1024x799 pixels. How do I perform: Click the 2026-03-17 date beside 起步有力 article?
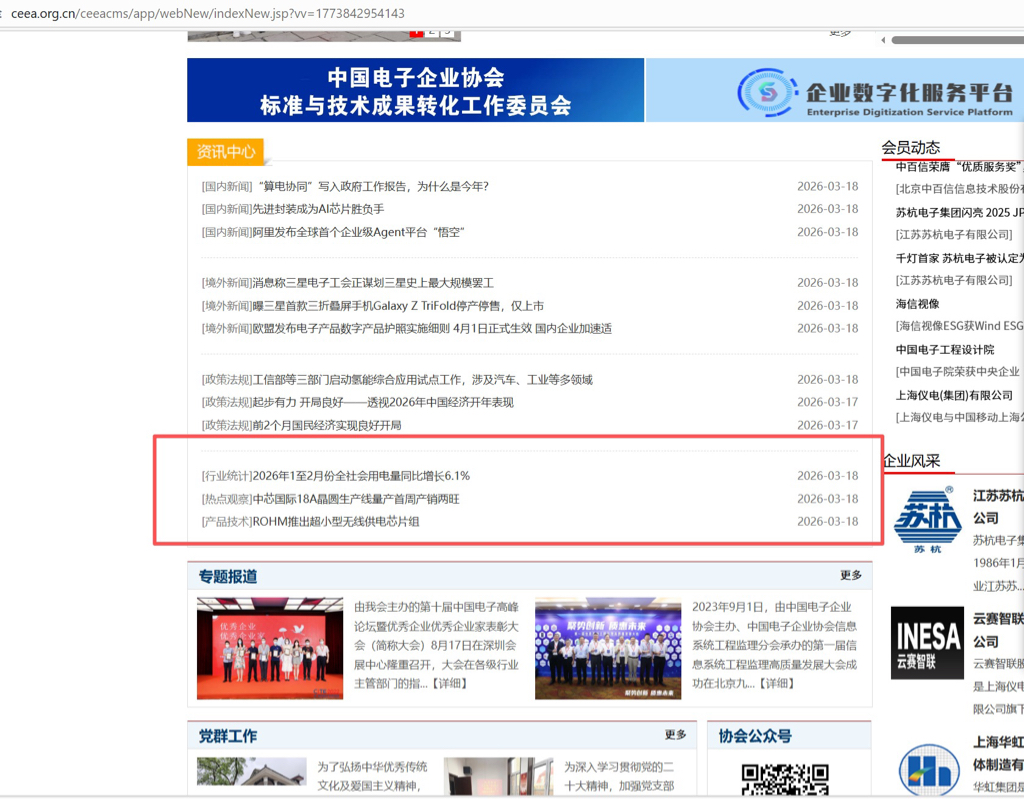tap(827, 402)
